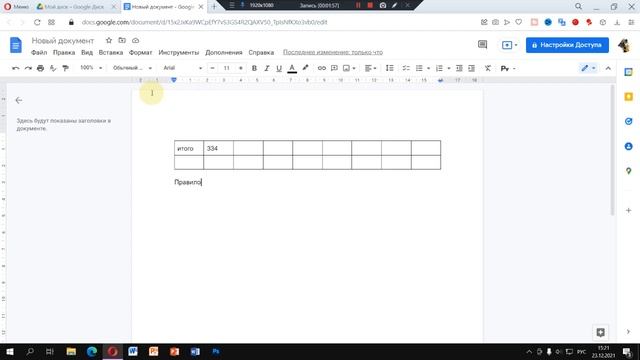Move document with folder icon
Screen dimensions: 640x360
[x=122, y=40]
